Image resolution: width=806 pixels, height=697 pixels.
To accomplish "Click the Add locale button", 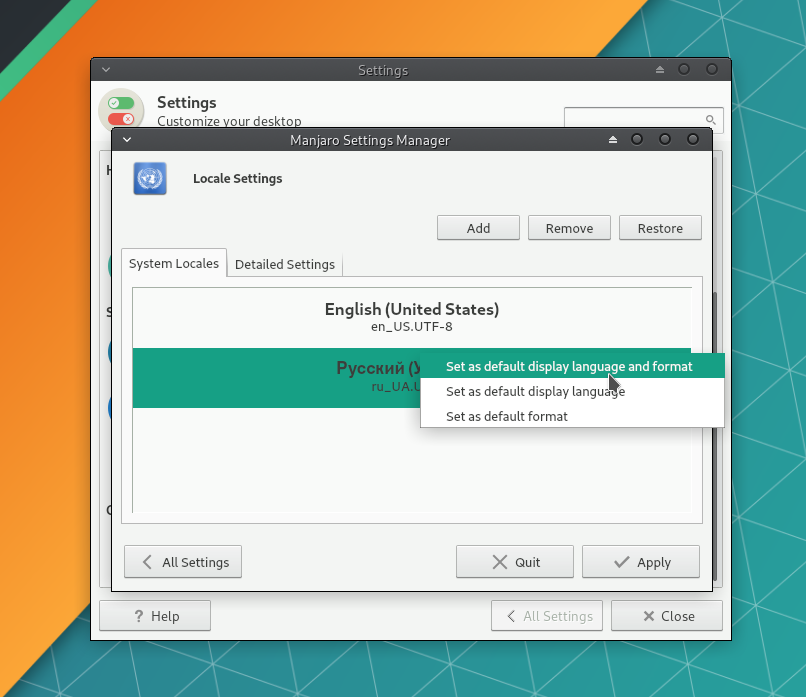I will [x=478, y=228].
